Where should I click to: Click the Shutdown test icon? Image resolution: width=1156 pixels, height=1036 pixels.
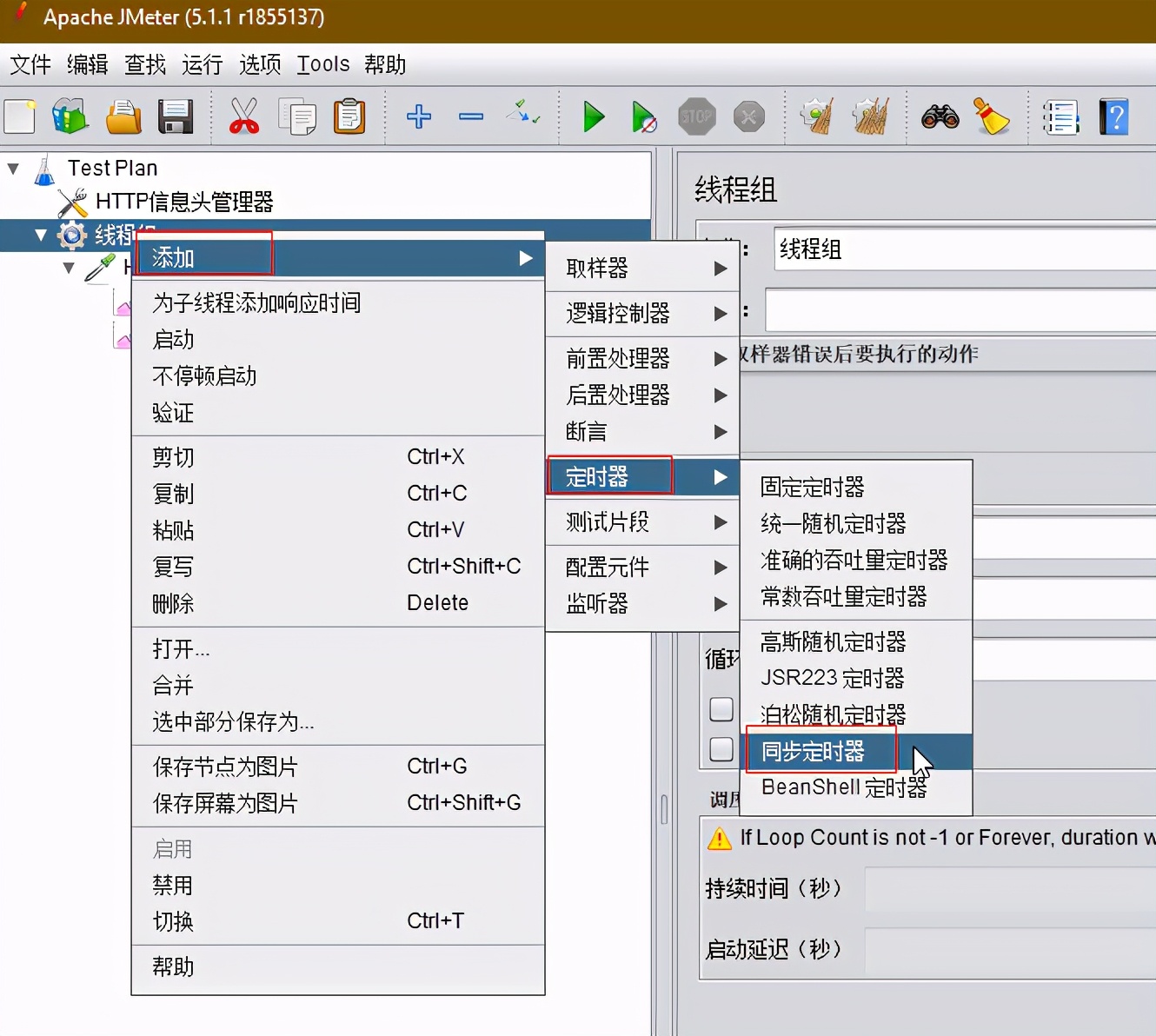tap(749, 116)
